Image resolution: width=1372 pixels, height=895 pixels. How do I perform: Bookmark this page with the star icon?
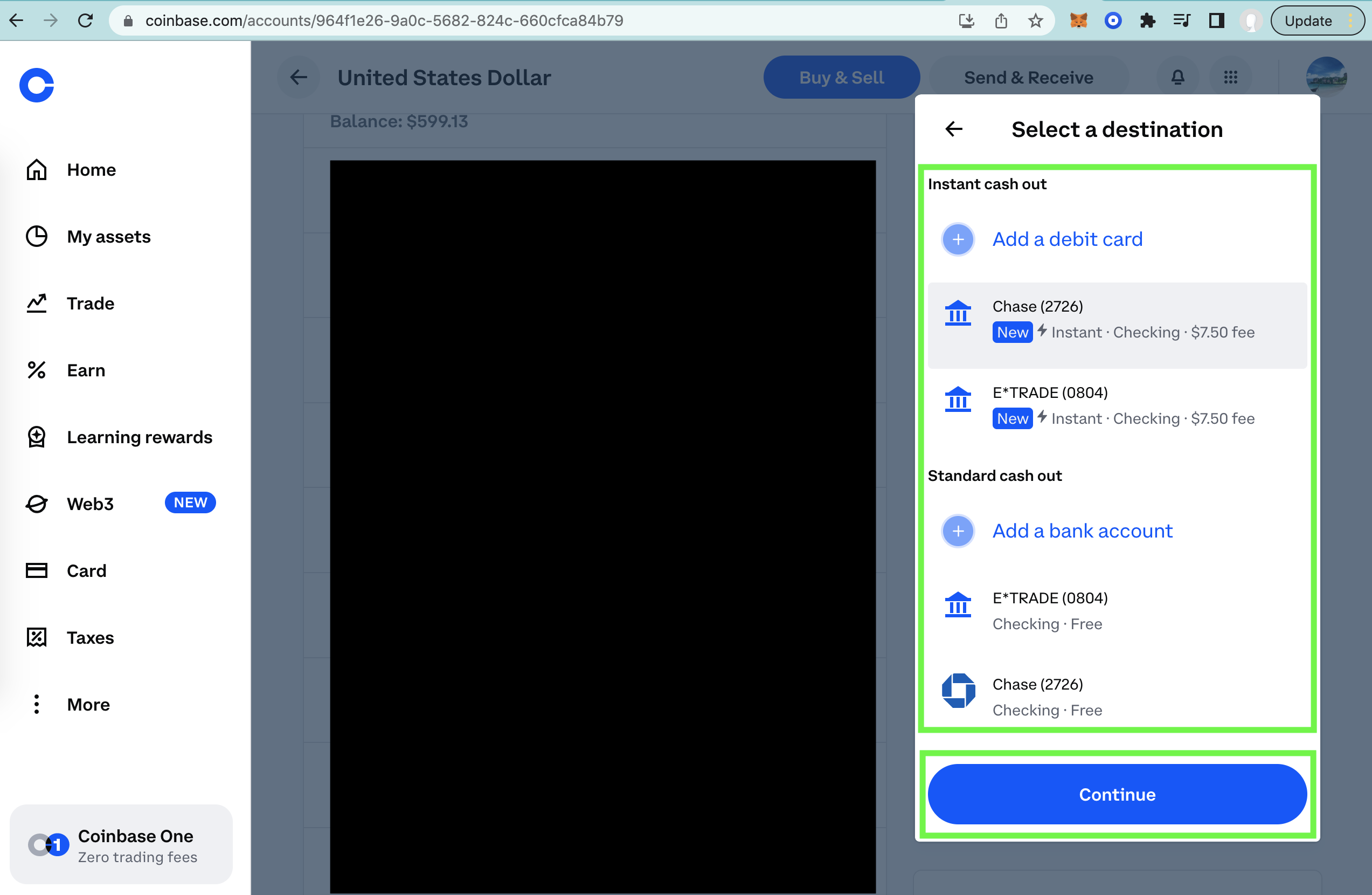(1035, 21)
